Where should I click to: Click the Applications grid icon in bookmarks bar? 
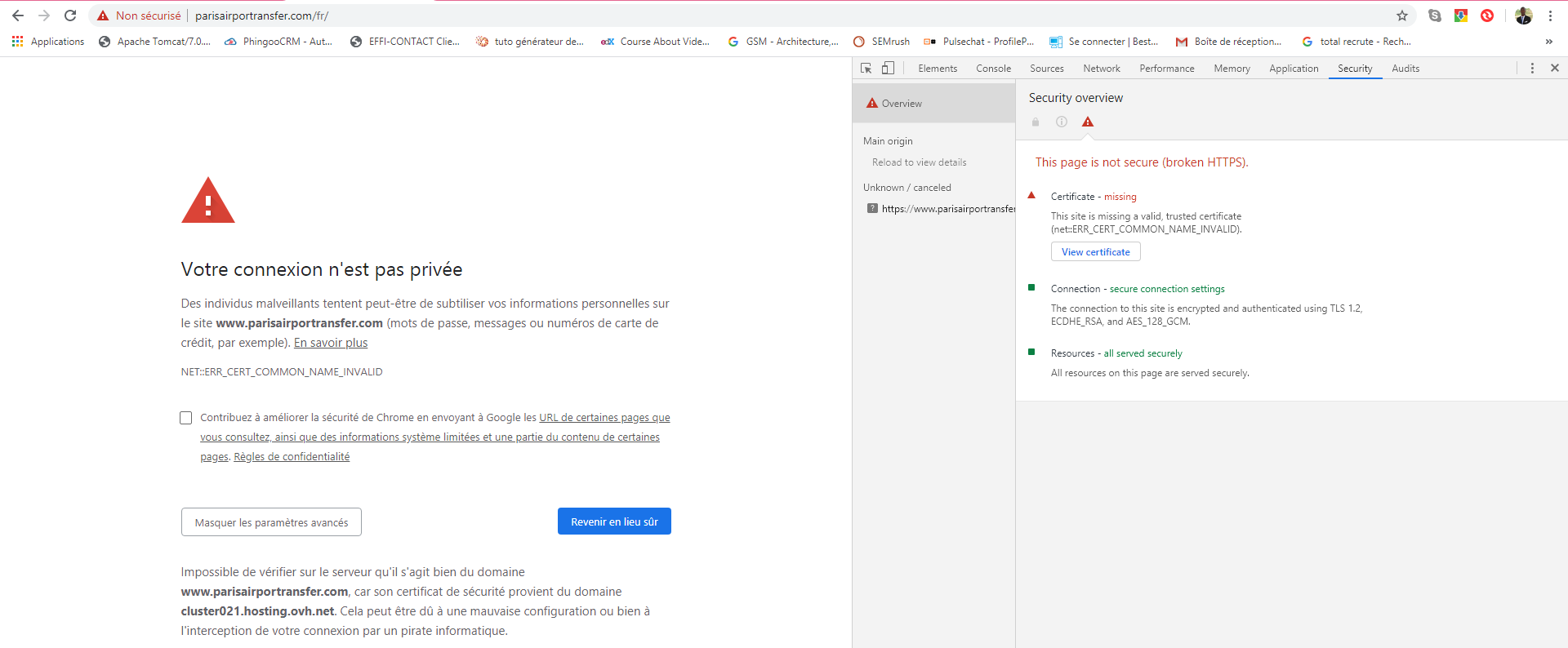pos(18,42)
